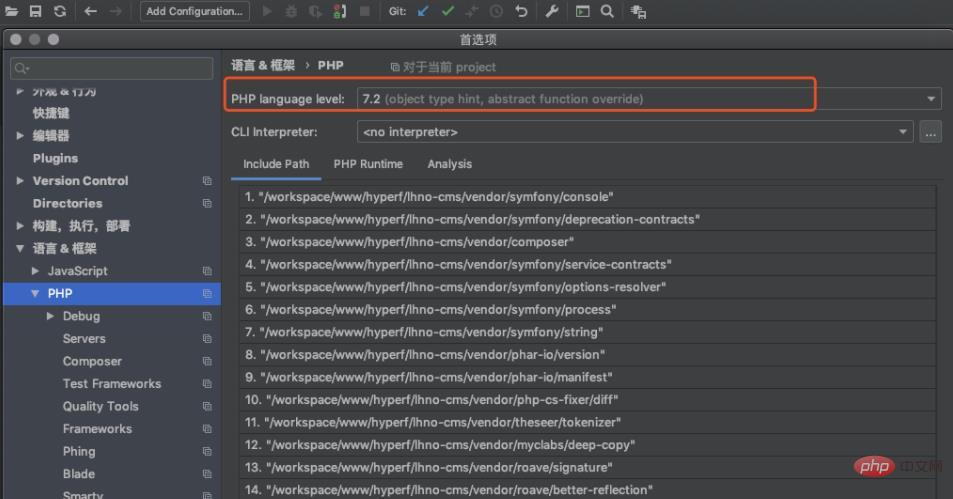953x499 pixels.
Task: Expand the Version Control tree node
Action: pos(20,181)
